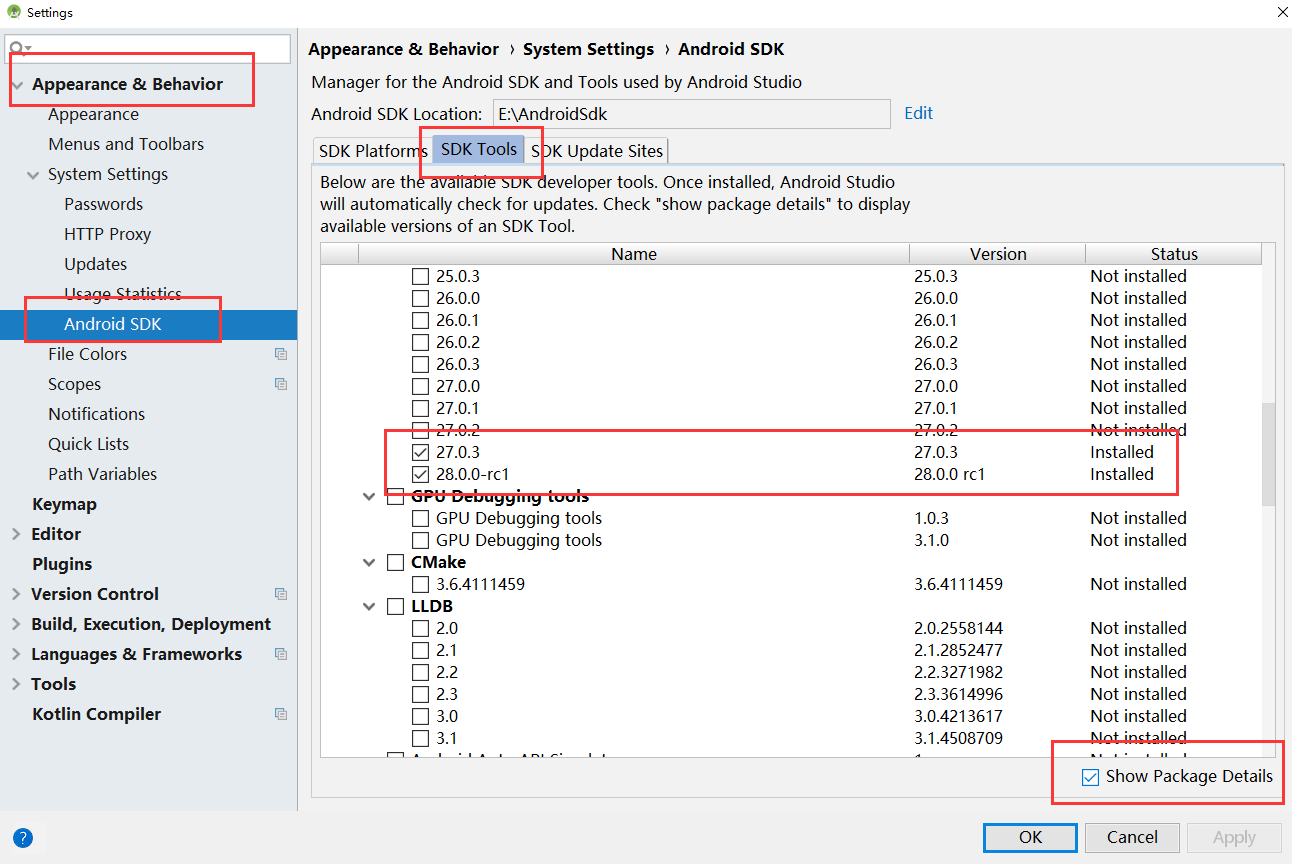Image resolution: width=1292 pixels, height=864 pixels.
Task: Expand Build, Execution, Deployment node
Action: [16, 624]
